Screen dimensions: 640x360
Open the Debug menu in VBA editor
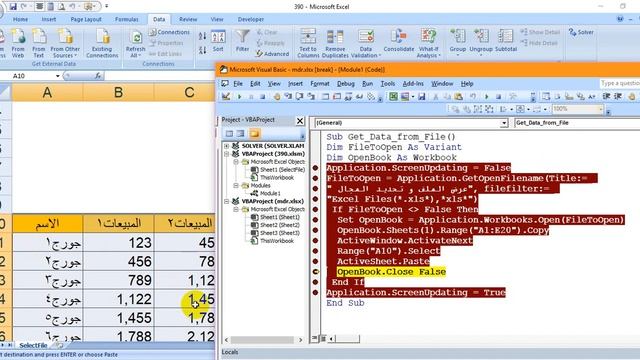click(x=345, y=84)
